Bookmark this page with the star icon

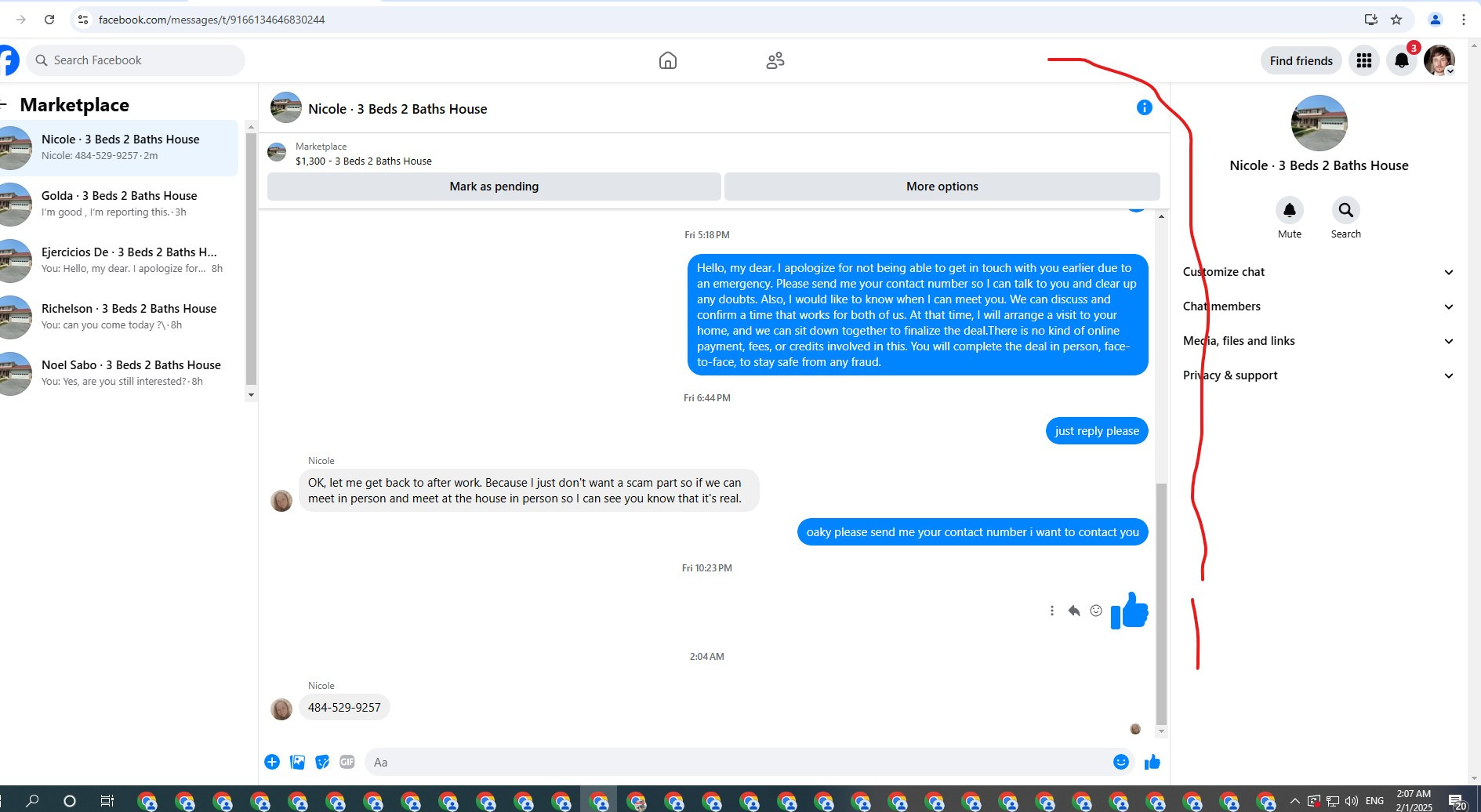tap(1396, 20)
